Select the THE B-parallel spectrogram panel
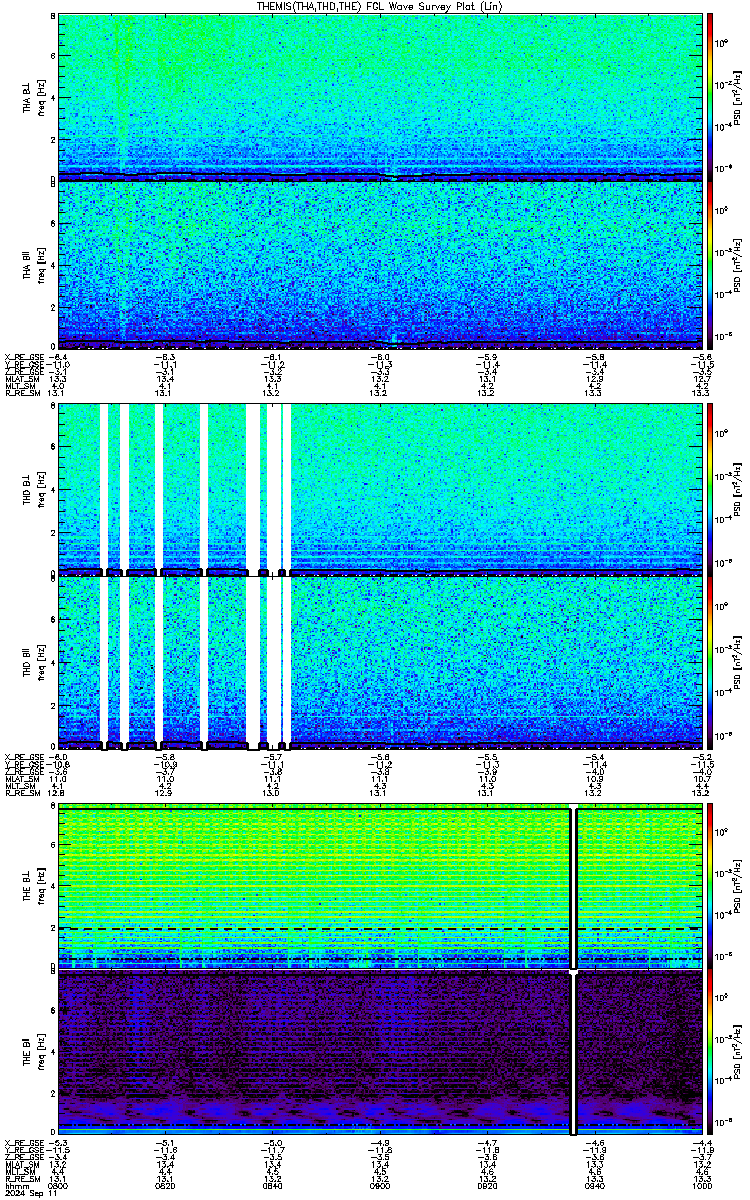 tap(380, 1053)
